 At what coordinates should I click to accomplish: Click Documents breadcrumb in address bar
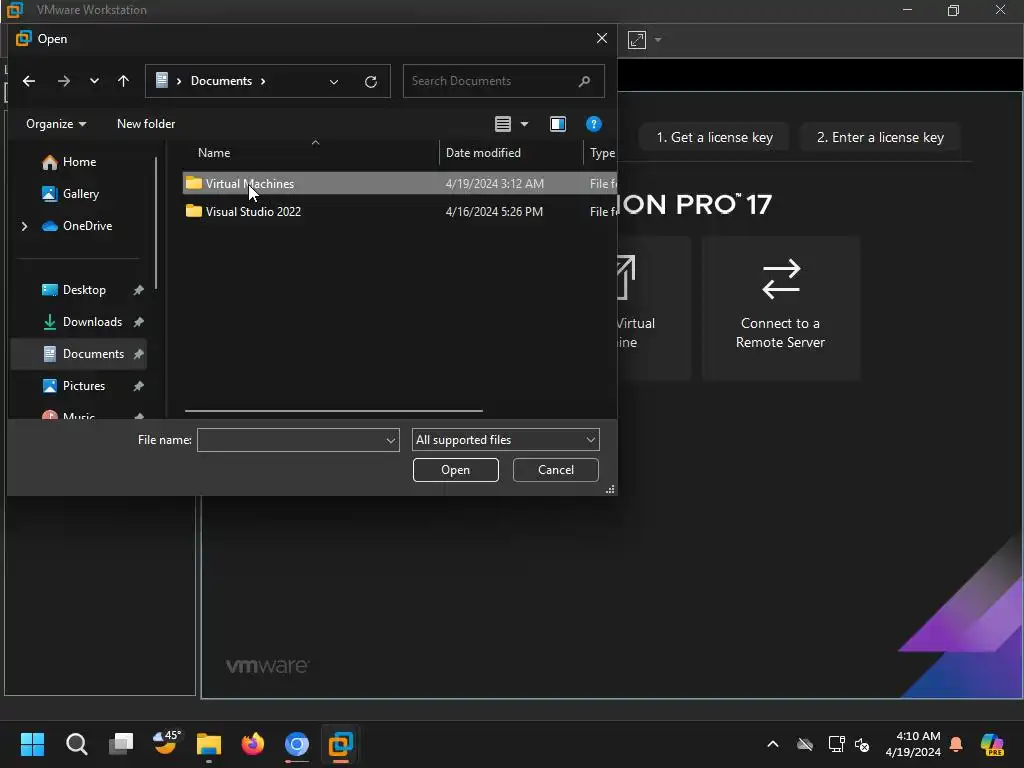pos(221,81)
